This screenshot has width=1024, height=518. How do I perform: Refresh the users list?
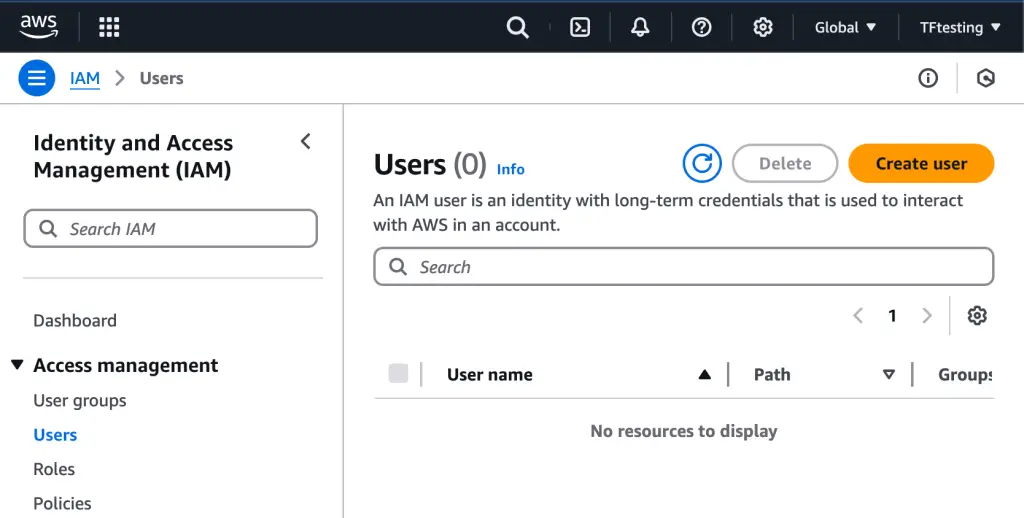pos(702,163)
